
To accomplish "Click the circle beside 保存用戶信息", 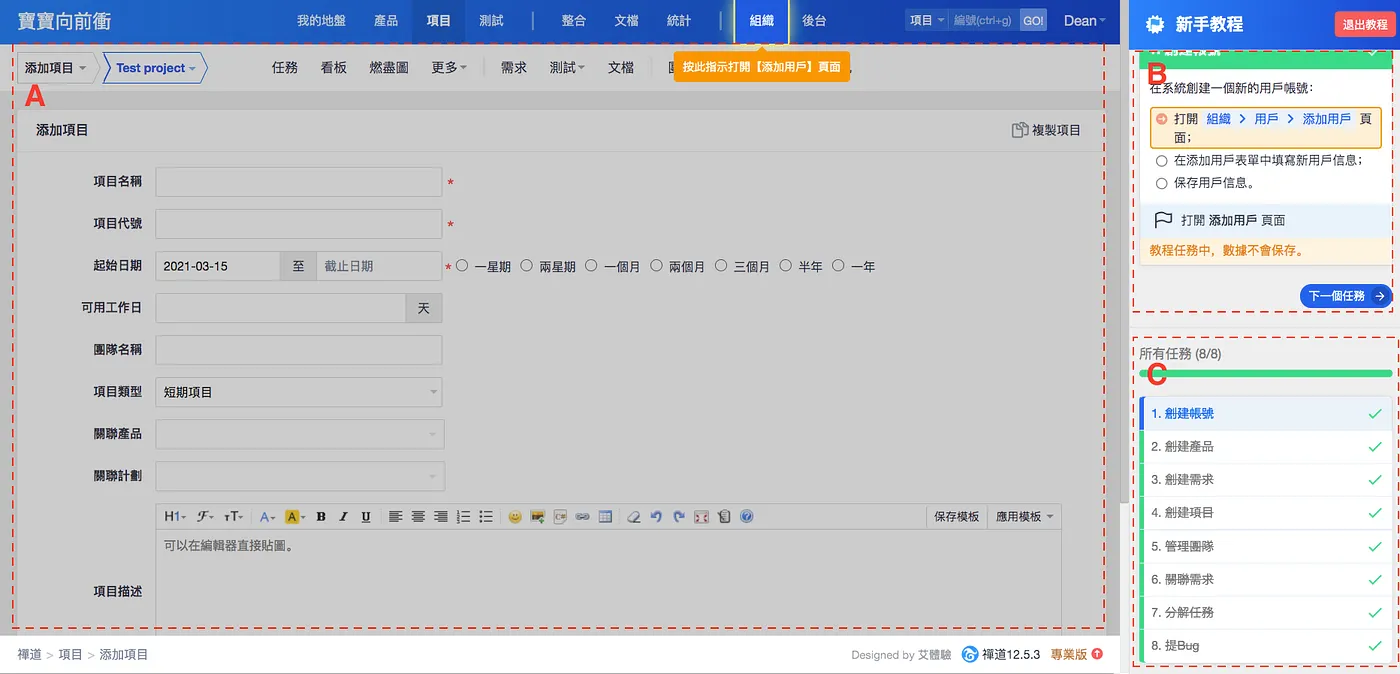I will pos(1161,183).
